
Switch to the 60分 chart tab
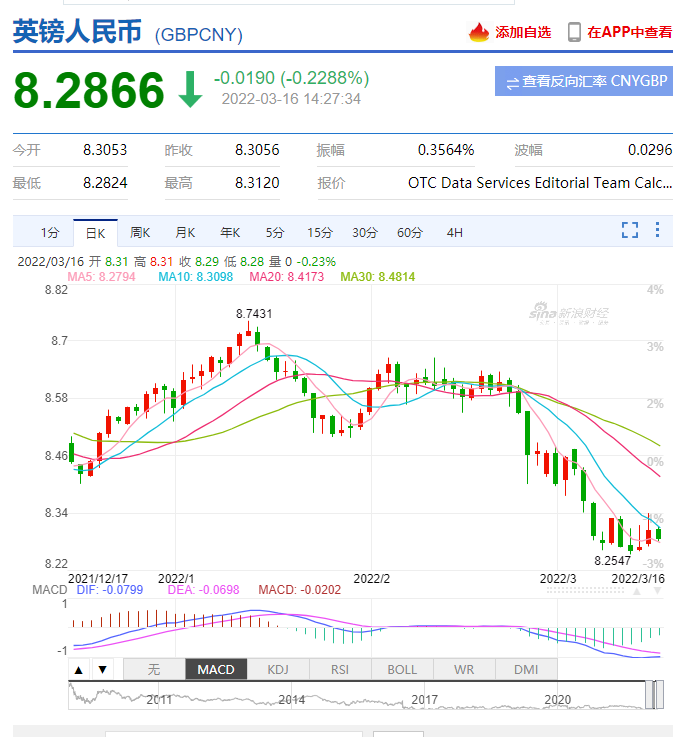410,233
